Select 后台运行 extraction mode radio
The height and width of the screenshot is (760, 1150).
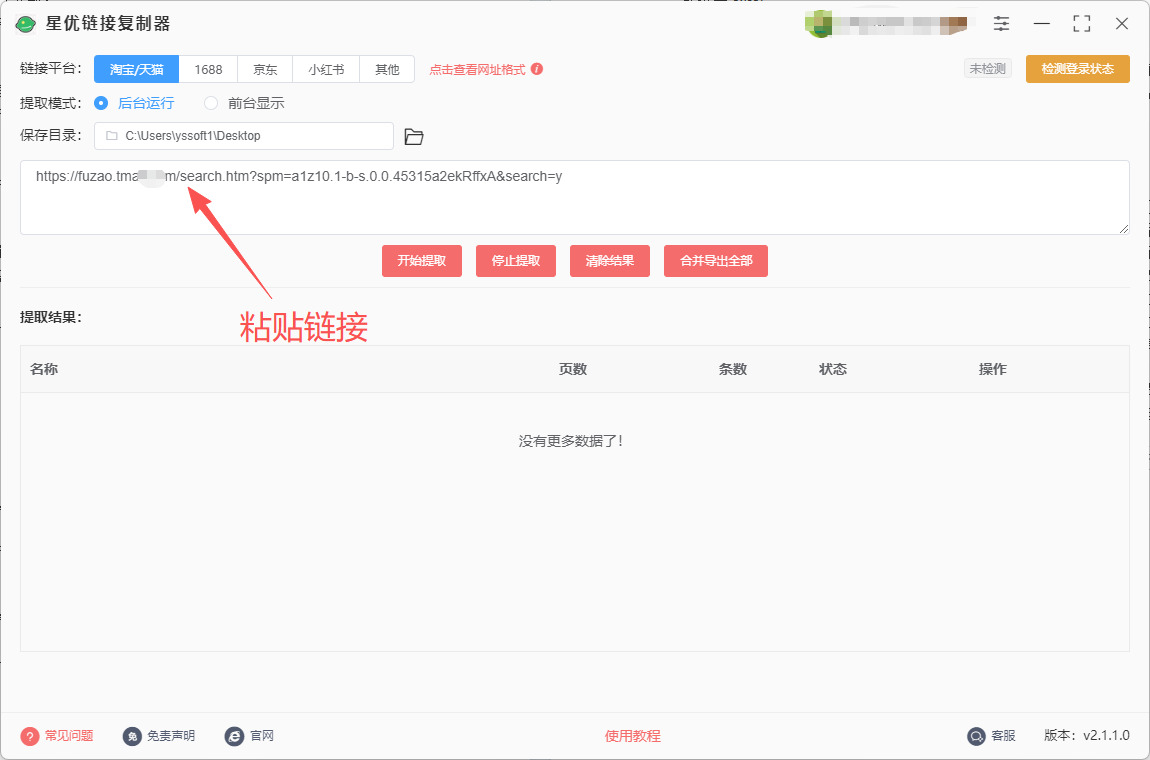pyautogui.click(x=101, y=103)
